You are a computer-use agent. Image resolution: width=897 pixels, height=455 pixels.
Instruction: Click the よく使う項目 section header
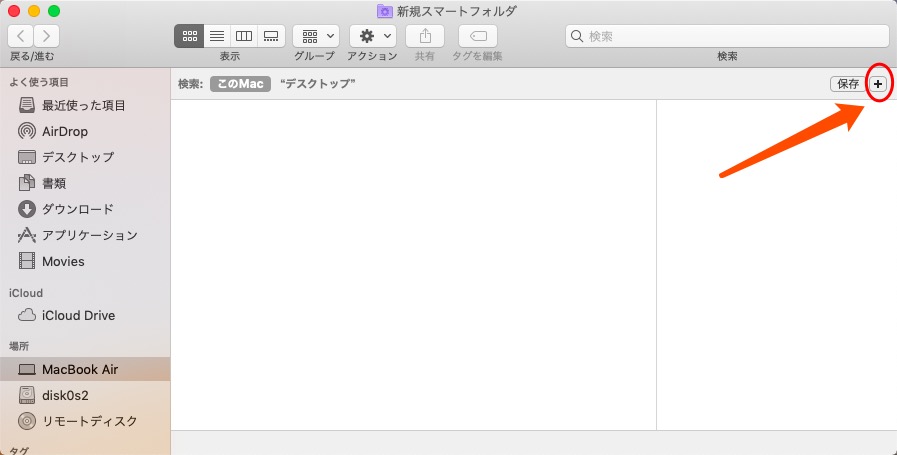click(x=39, y=82)
